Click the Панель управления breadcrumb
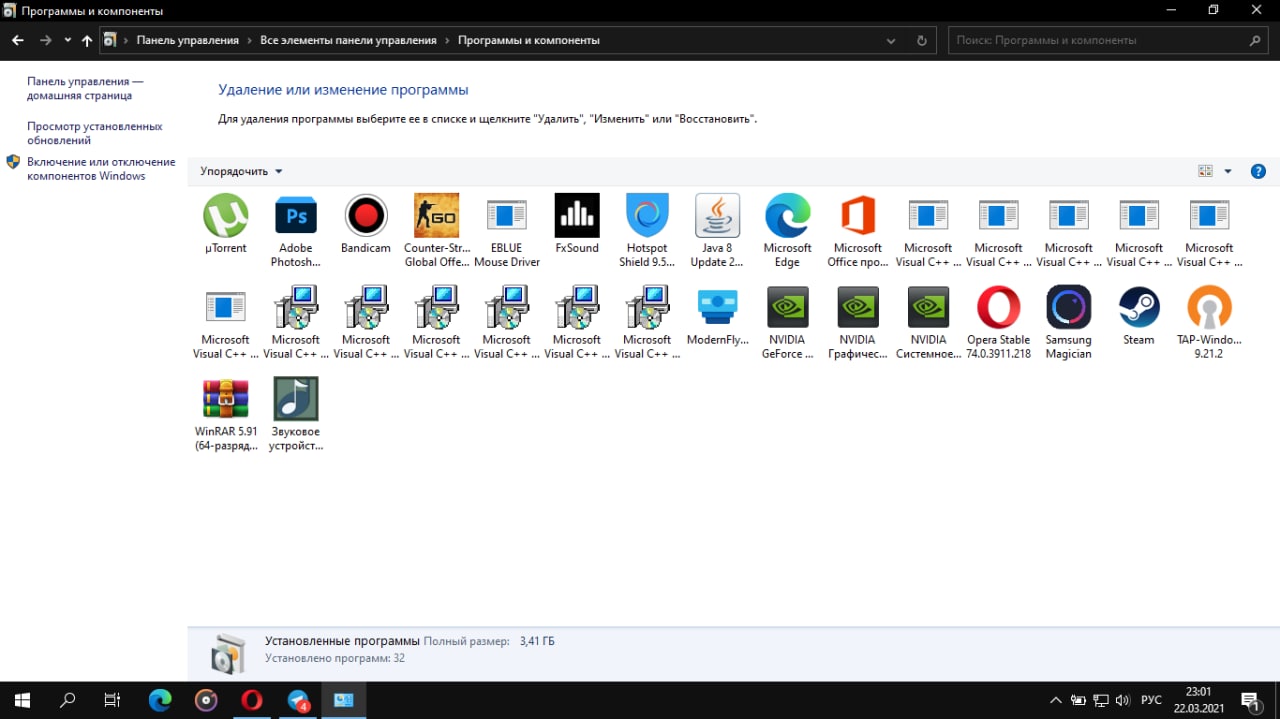Screen dimensions: 1280x719 click(x=188, y=41)
